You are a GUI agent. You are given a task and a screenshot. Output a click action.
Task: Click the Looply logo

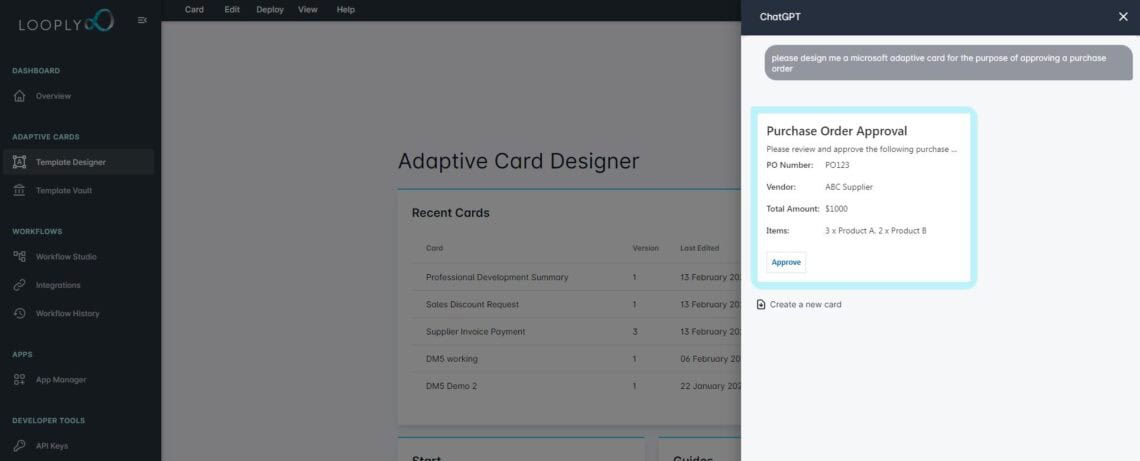(x=66, y=21)
